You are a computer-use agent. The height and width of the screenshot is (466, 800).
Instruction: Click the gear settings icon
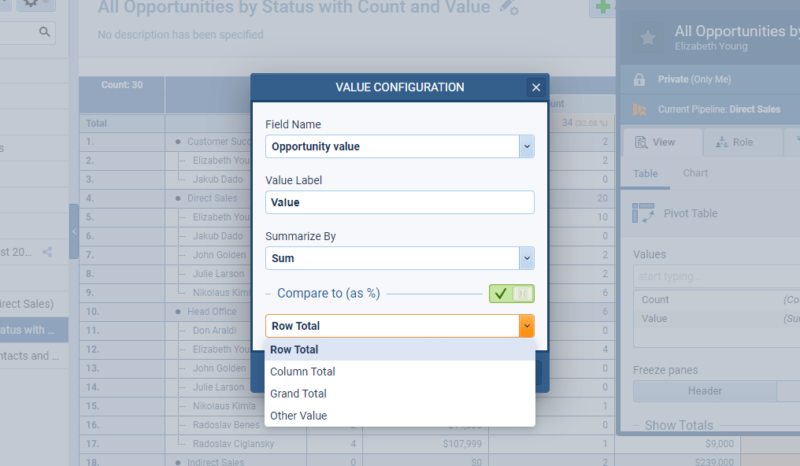pos(31,4)
